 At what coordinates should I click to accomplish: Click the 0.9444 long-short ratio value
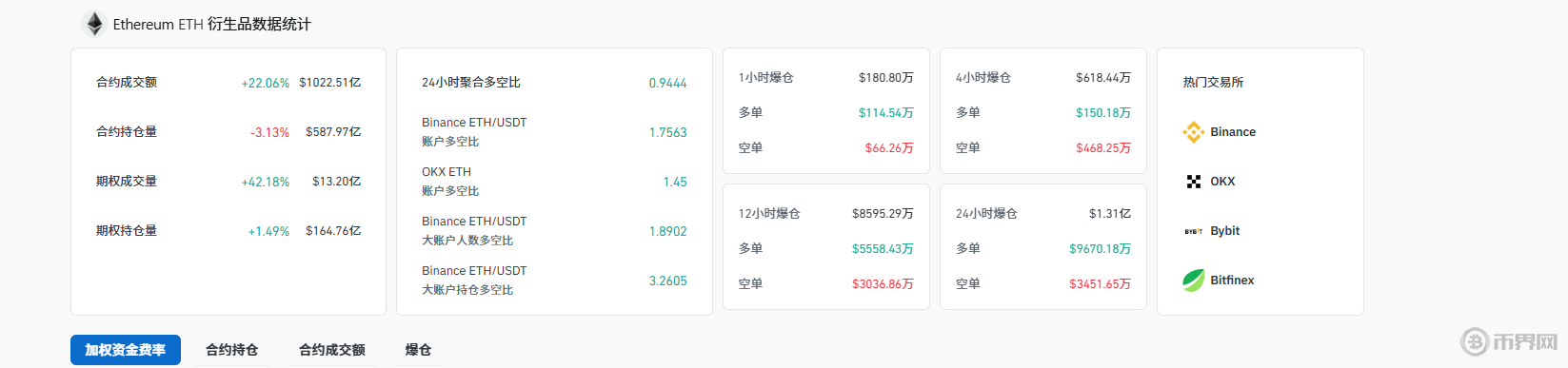(668, 83)
